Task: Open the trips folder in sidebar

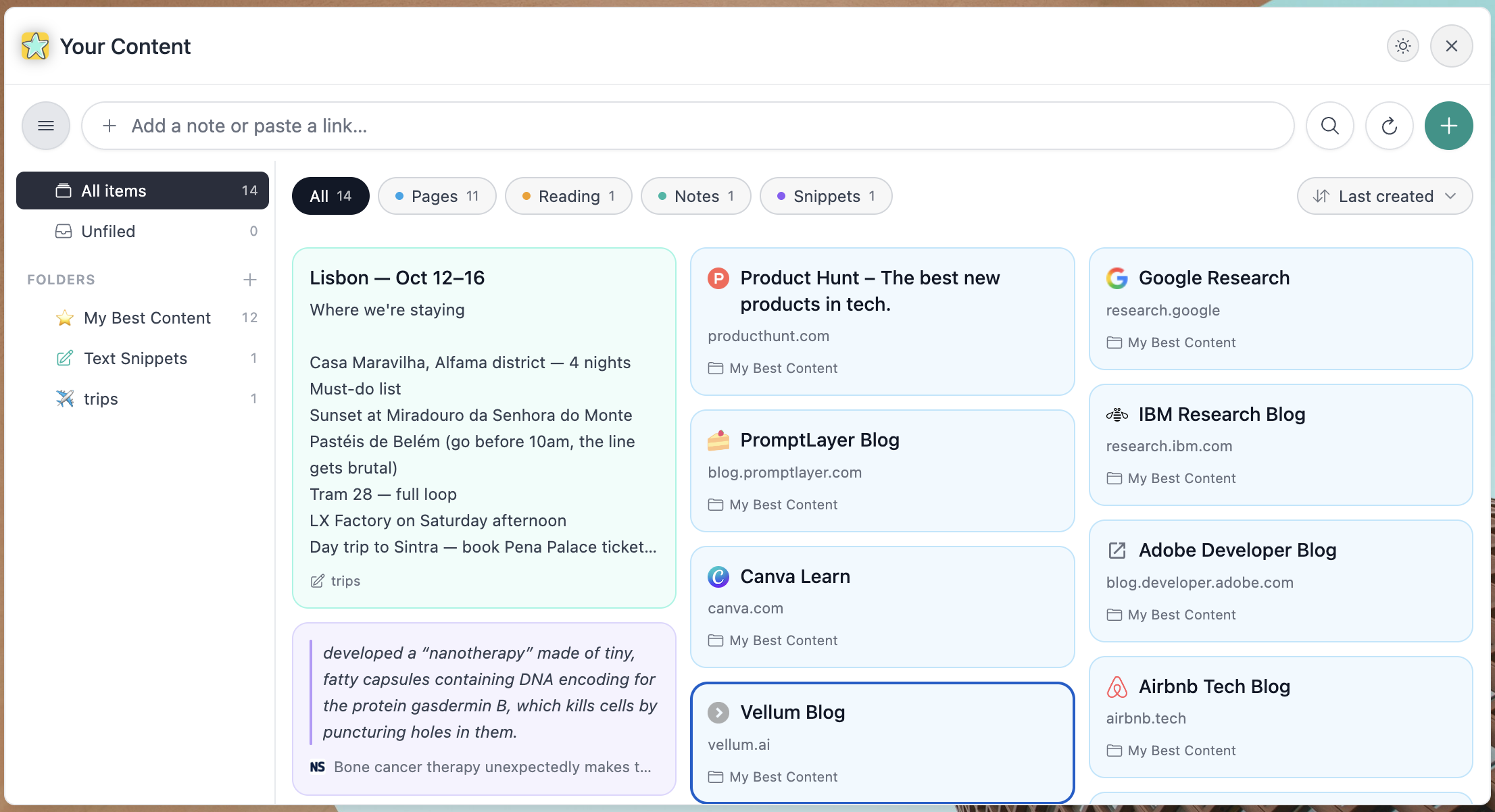Action: point(143,399)
